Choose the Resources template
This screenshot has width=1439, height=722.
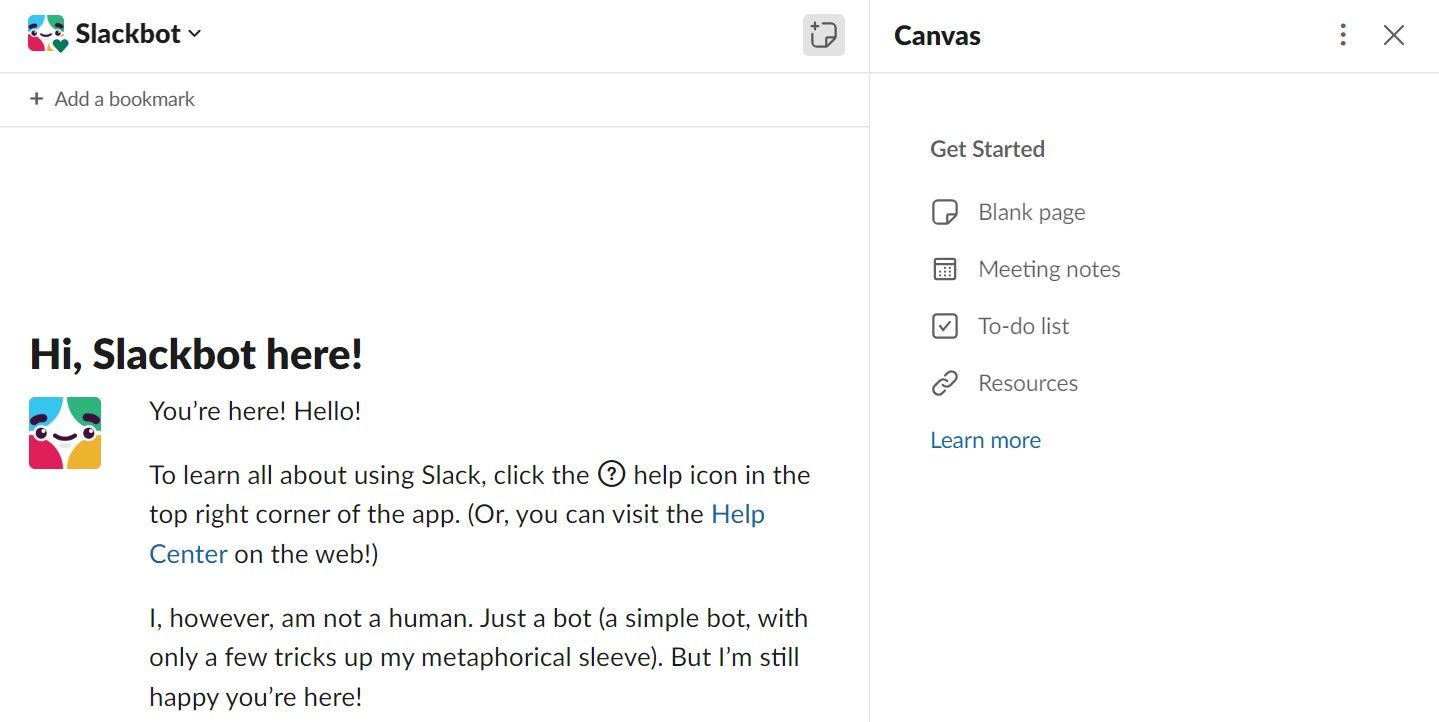1027,383
